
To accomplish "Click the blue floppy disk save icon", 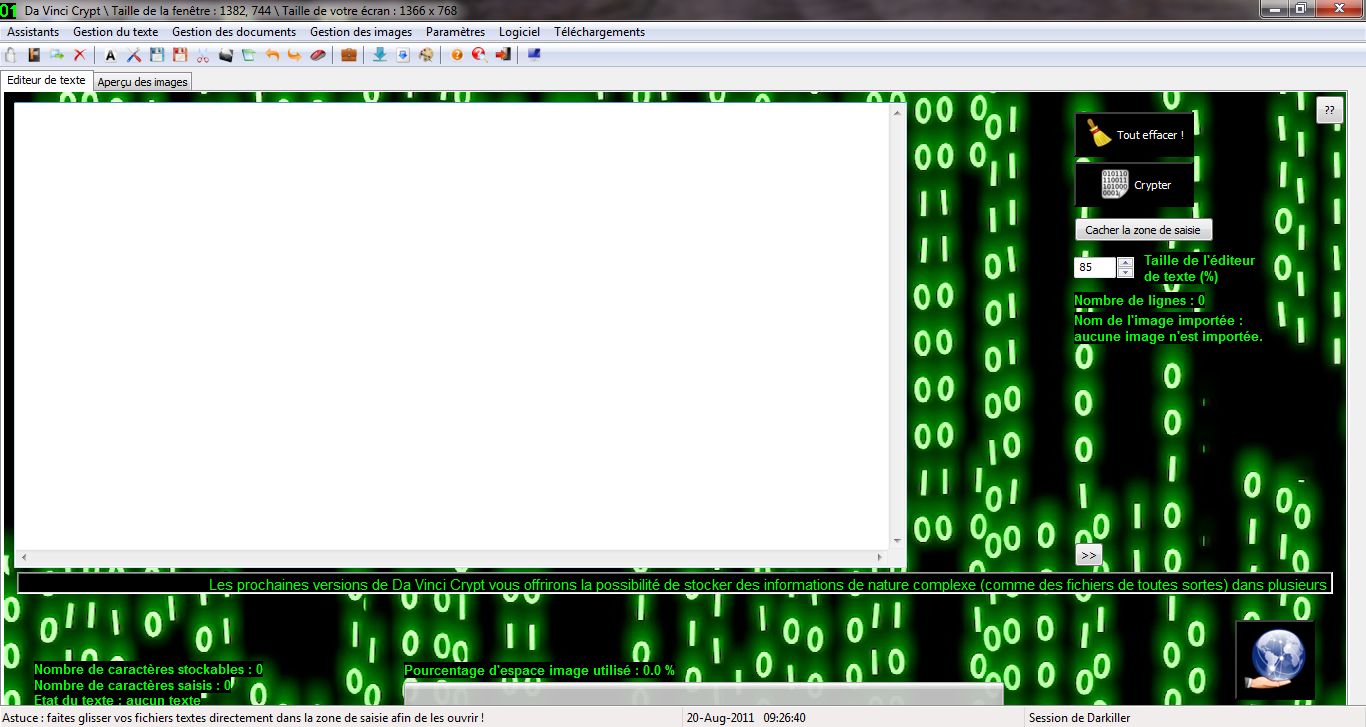I will (157, 55).
